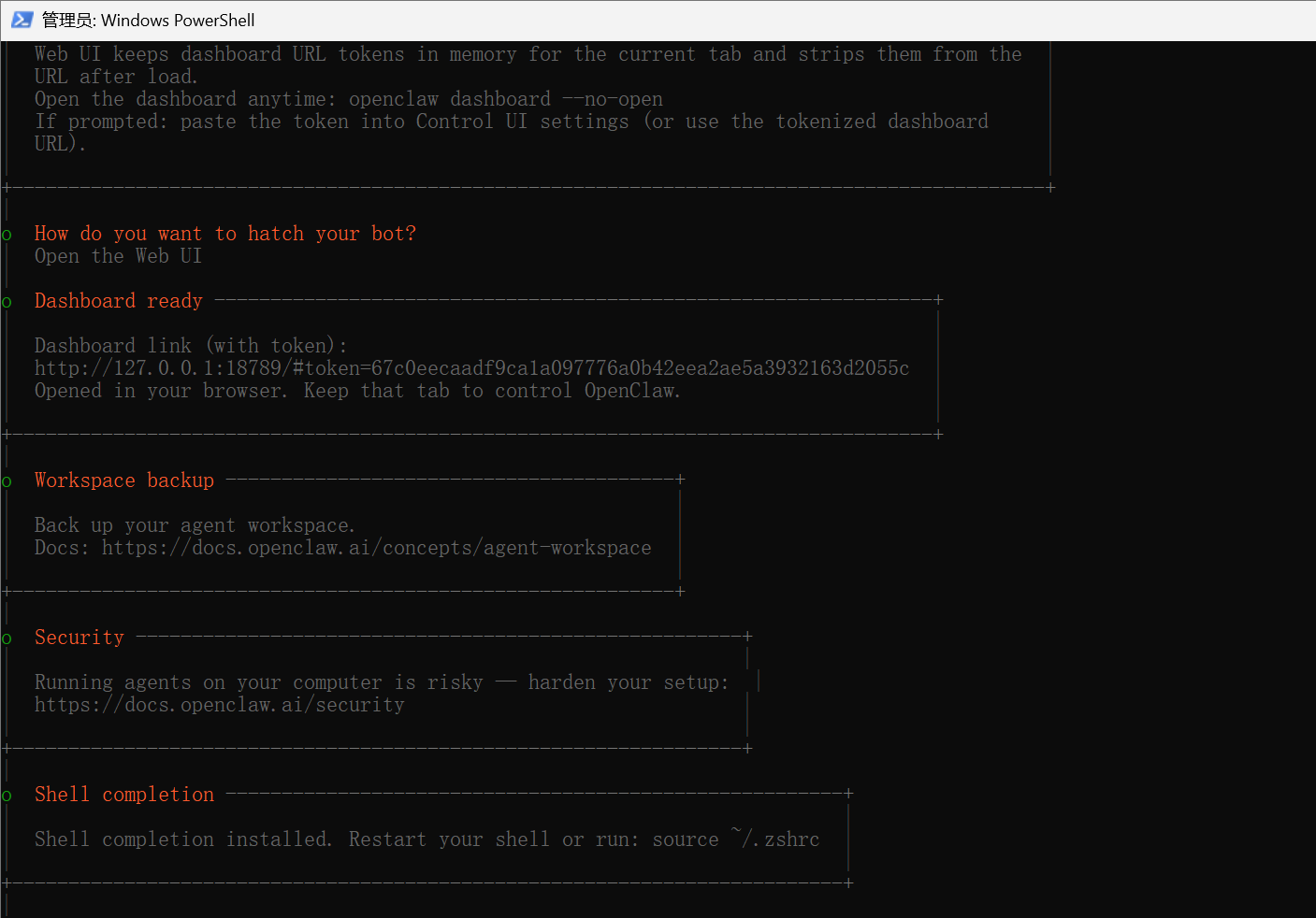Viewport: 1316px width, 918px height.
Task: Click the 'Opened in your browser' message line
Action: (x=357, y=391)
